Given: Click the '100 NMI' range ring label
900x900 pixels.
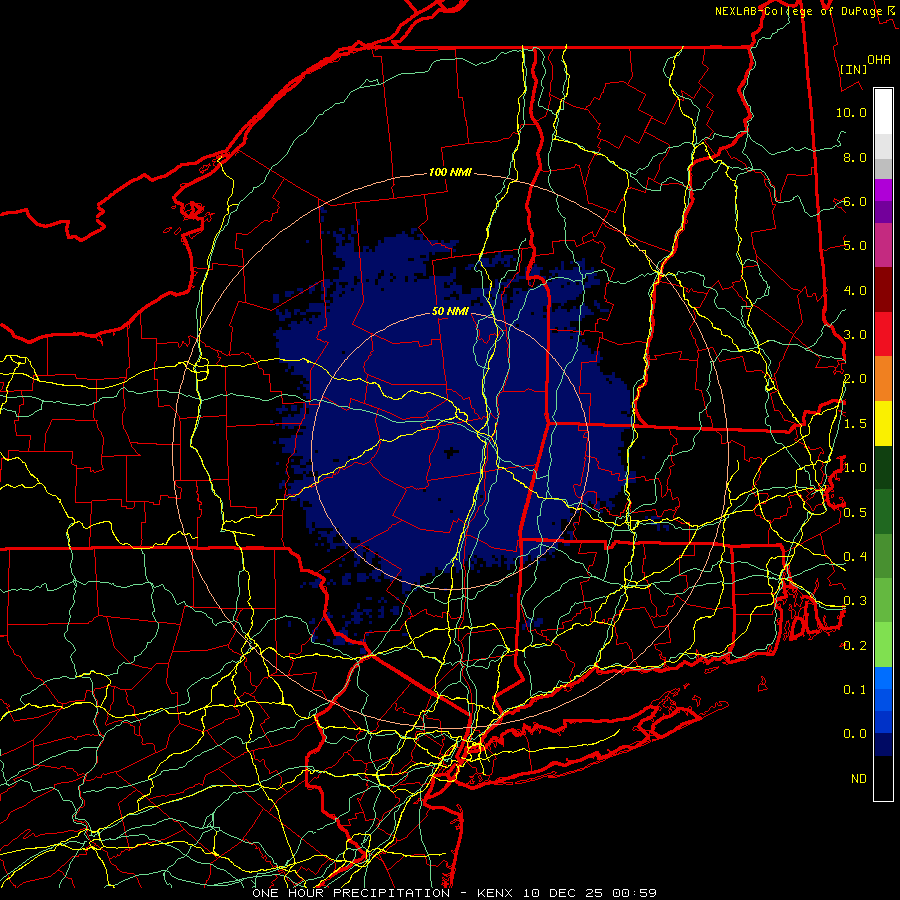Looking at the screenshot, I should click(x=450, y=172).
